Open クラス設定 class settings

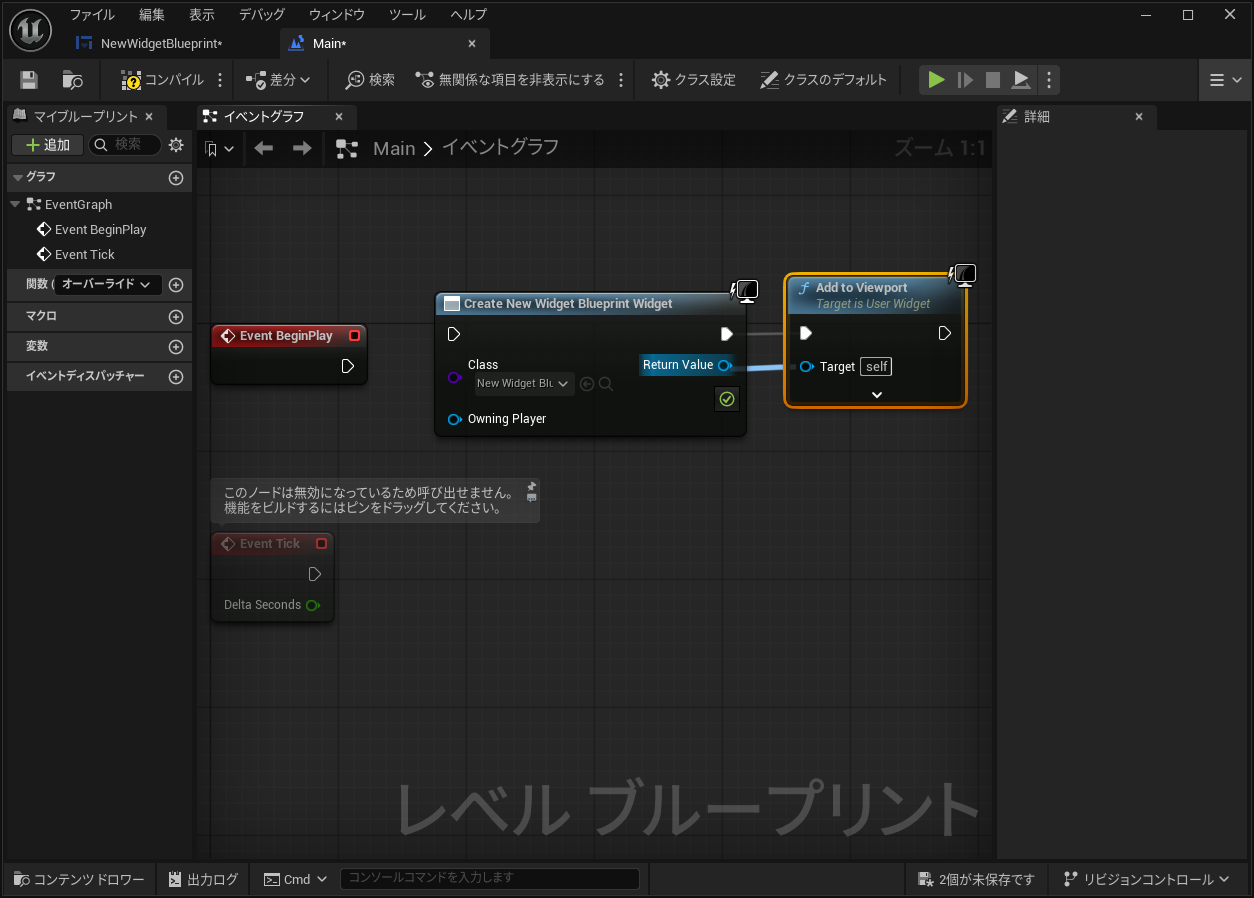(693, 80)
